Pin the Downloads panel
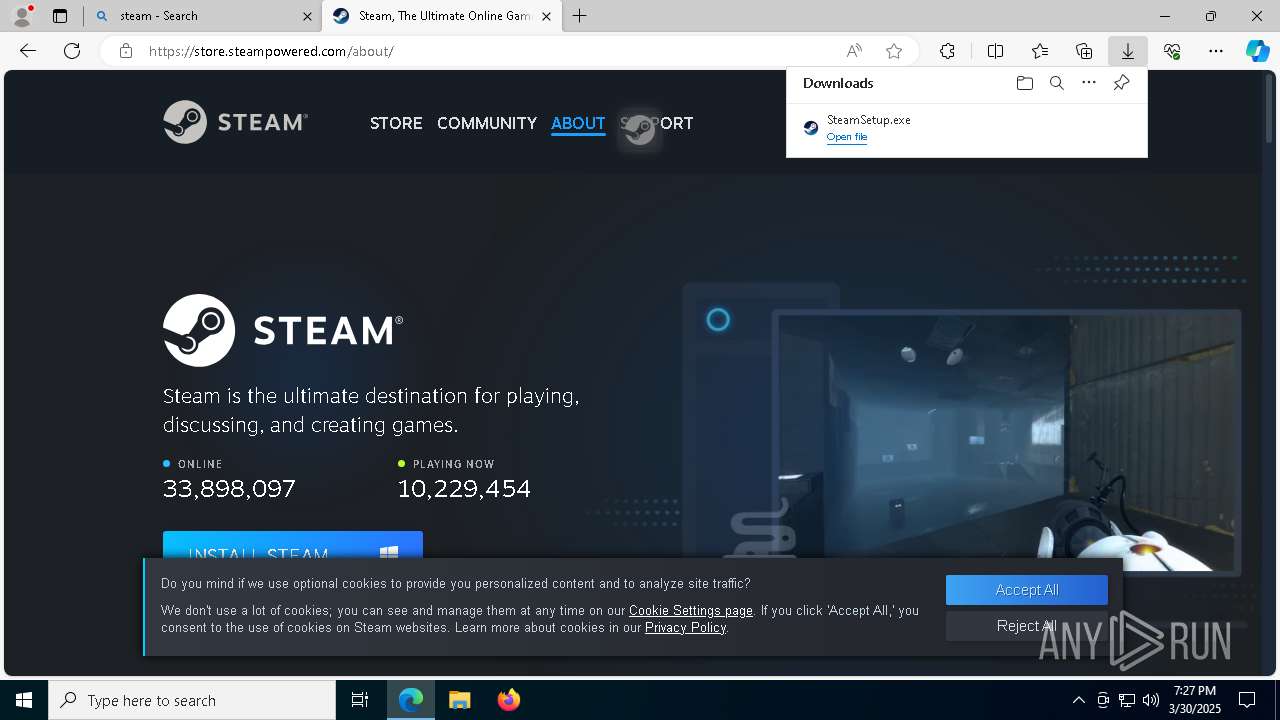This screenshot has width=1280, height=720. click(x=1121, y=83)
